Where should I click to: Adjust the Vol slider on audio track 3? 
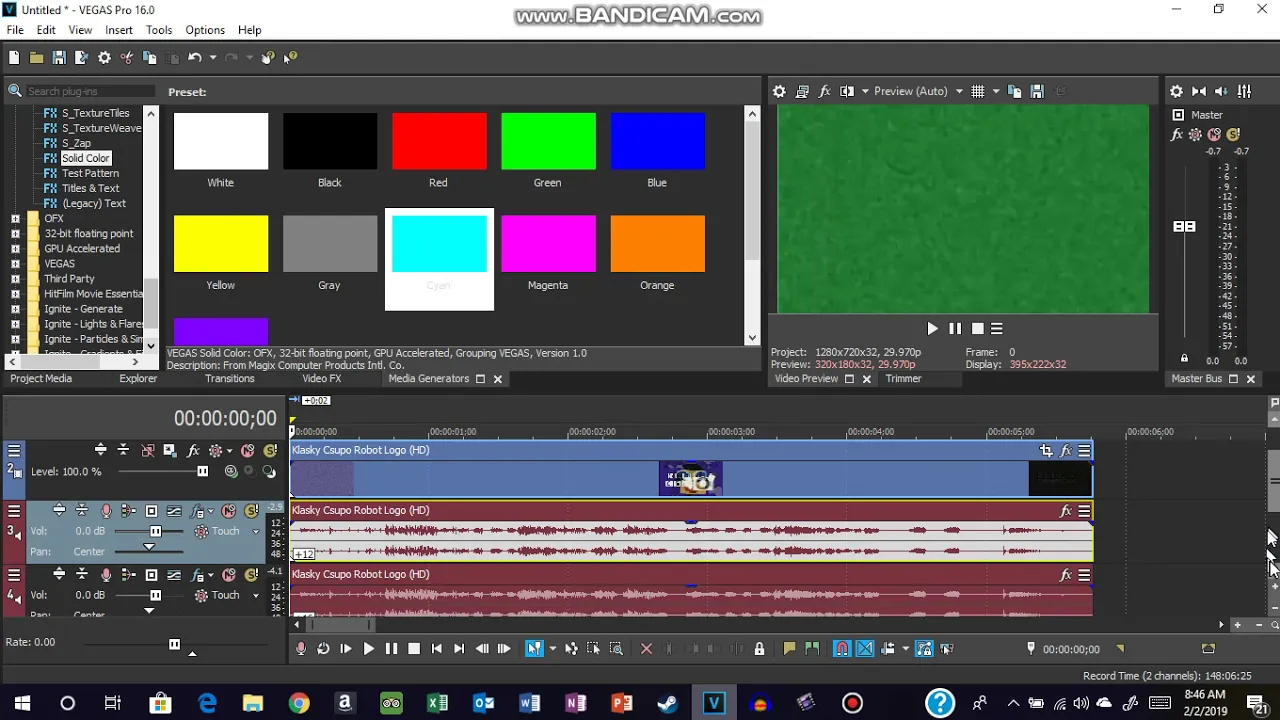click(x=155, y=532)
